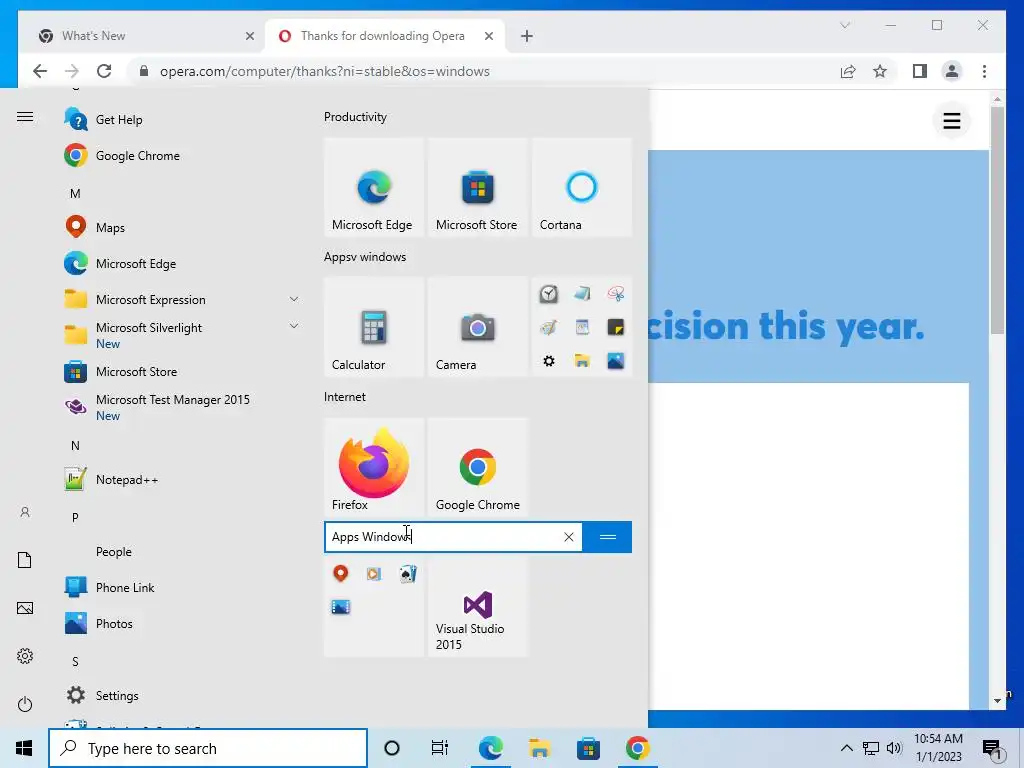Open the tile folder containing Alarms and Snipping Tool
1024x768 pixels.
[581, 327]
